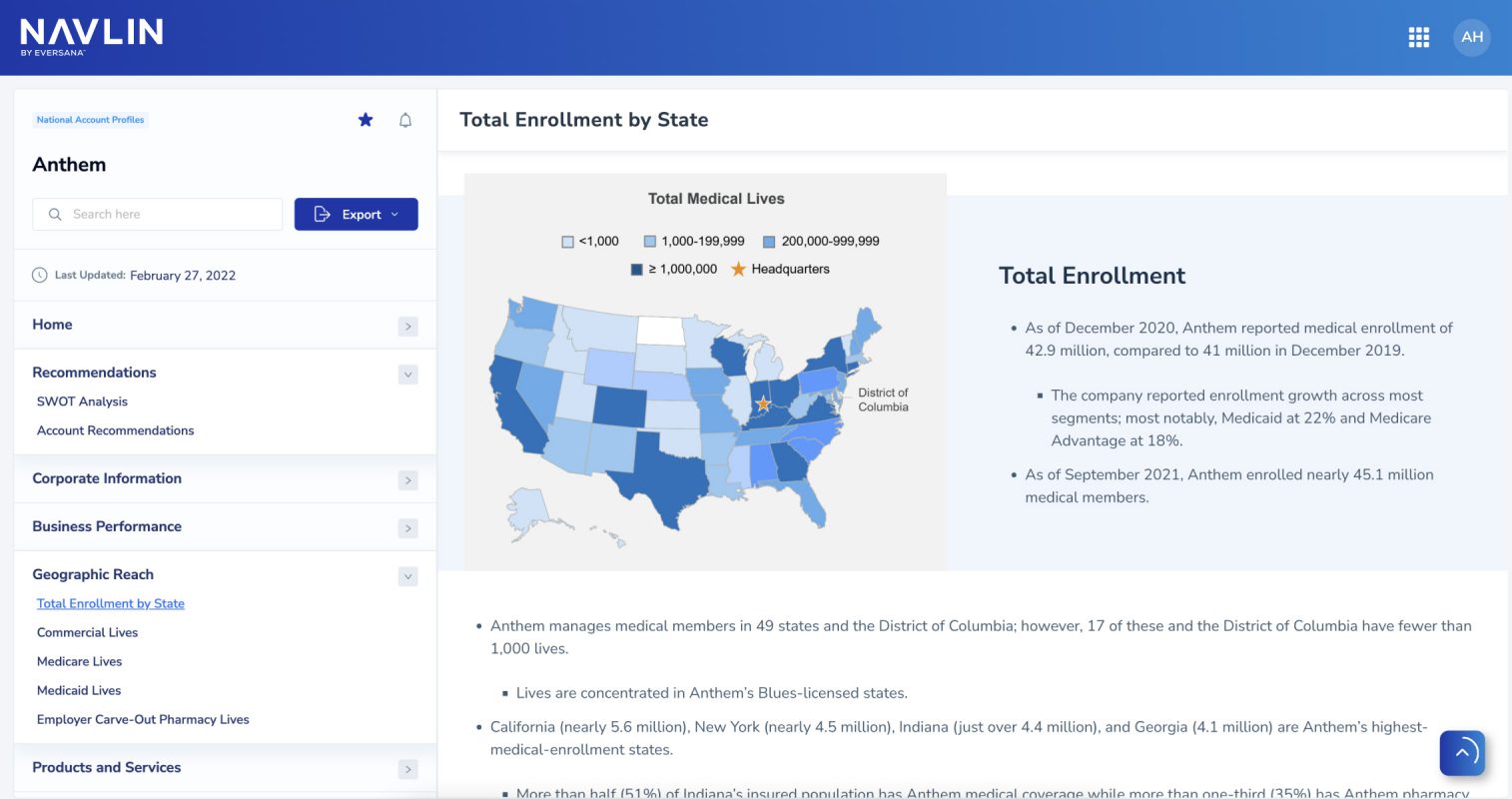
Task: Click the magnifier icon in search box
Action: tap(55, 215)
